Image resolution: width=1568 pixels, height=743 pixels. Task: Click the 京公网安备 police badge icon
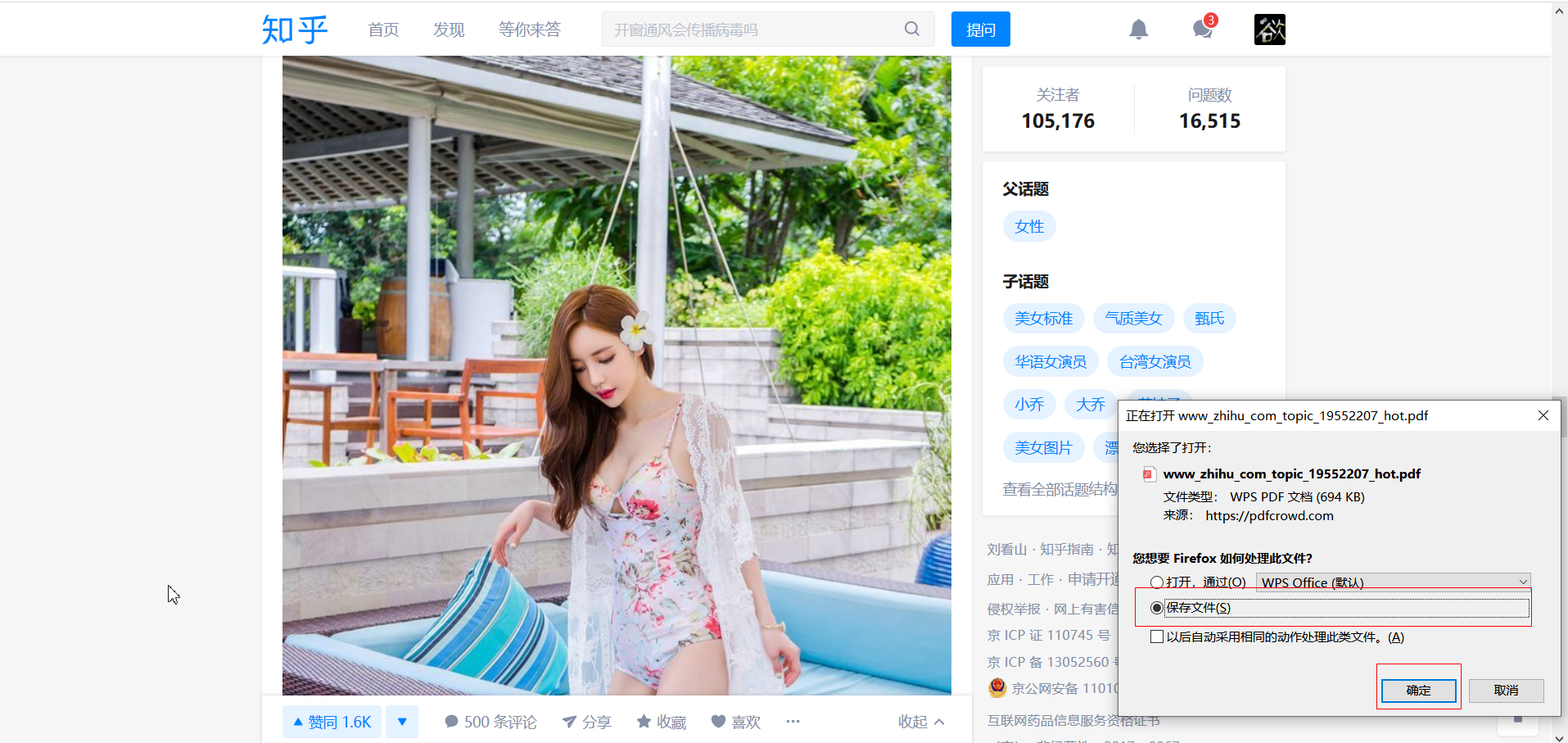coord(997,687)
